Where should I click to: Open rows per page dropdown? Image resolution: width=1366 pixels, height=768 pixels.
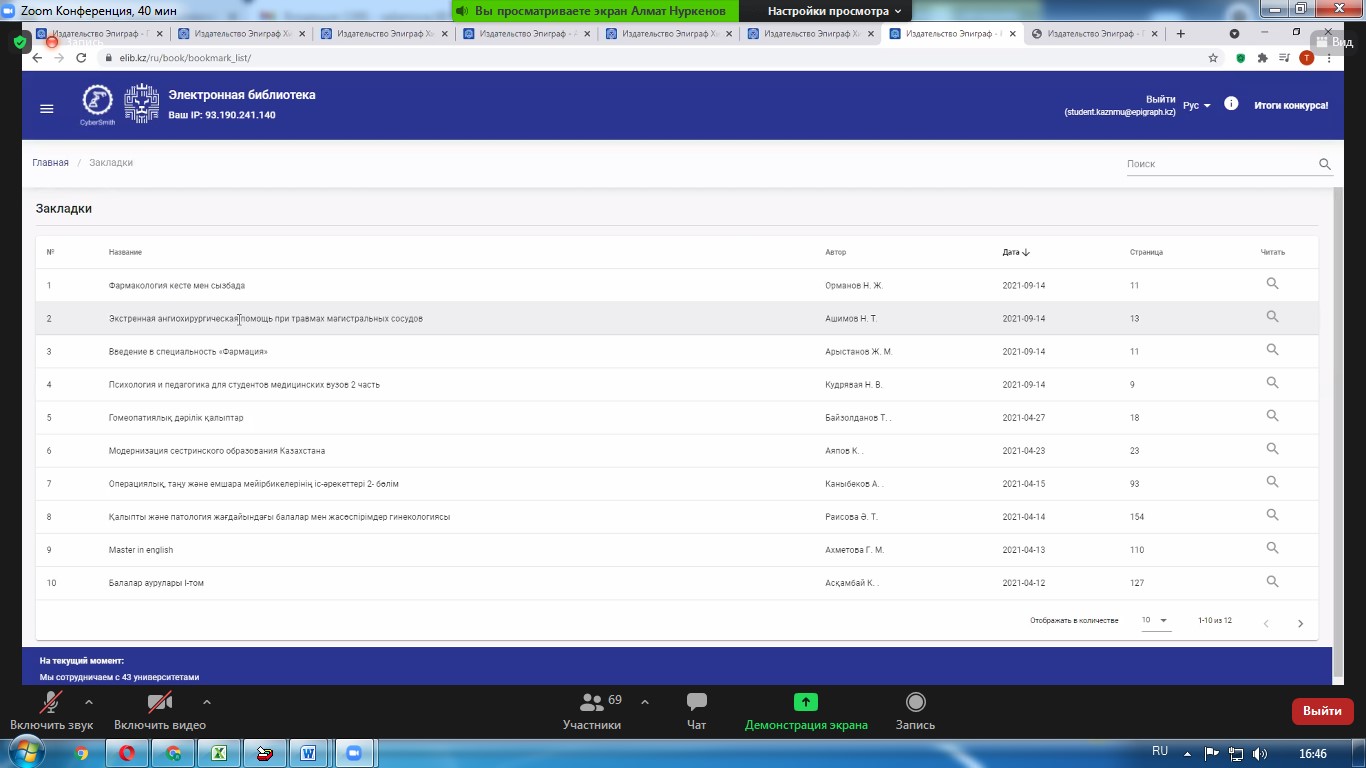point(1155,621)
